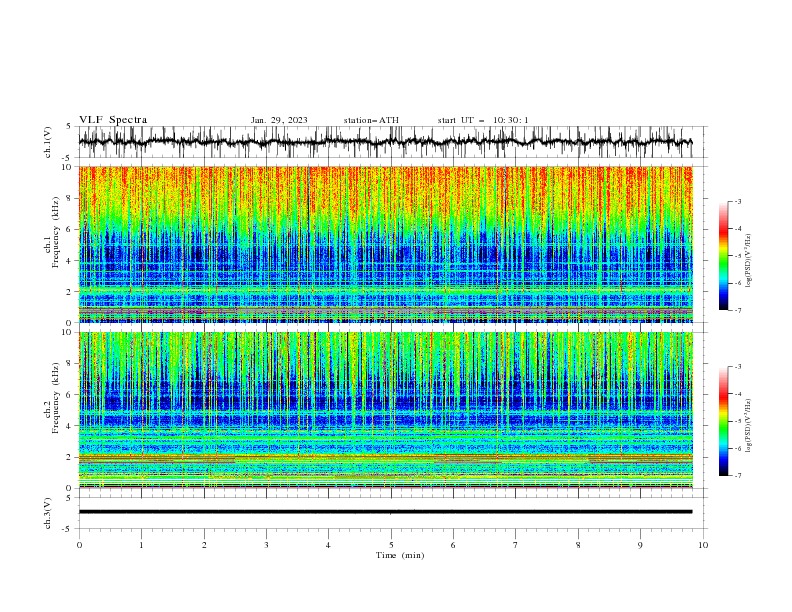792x612 pixels.
Task: Click the "4" frequency tick of ch.1 spectrogram
Action: tap(70, 261)
